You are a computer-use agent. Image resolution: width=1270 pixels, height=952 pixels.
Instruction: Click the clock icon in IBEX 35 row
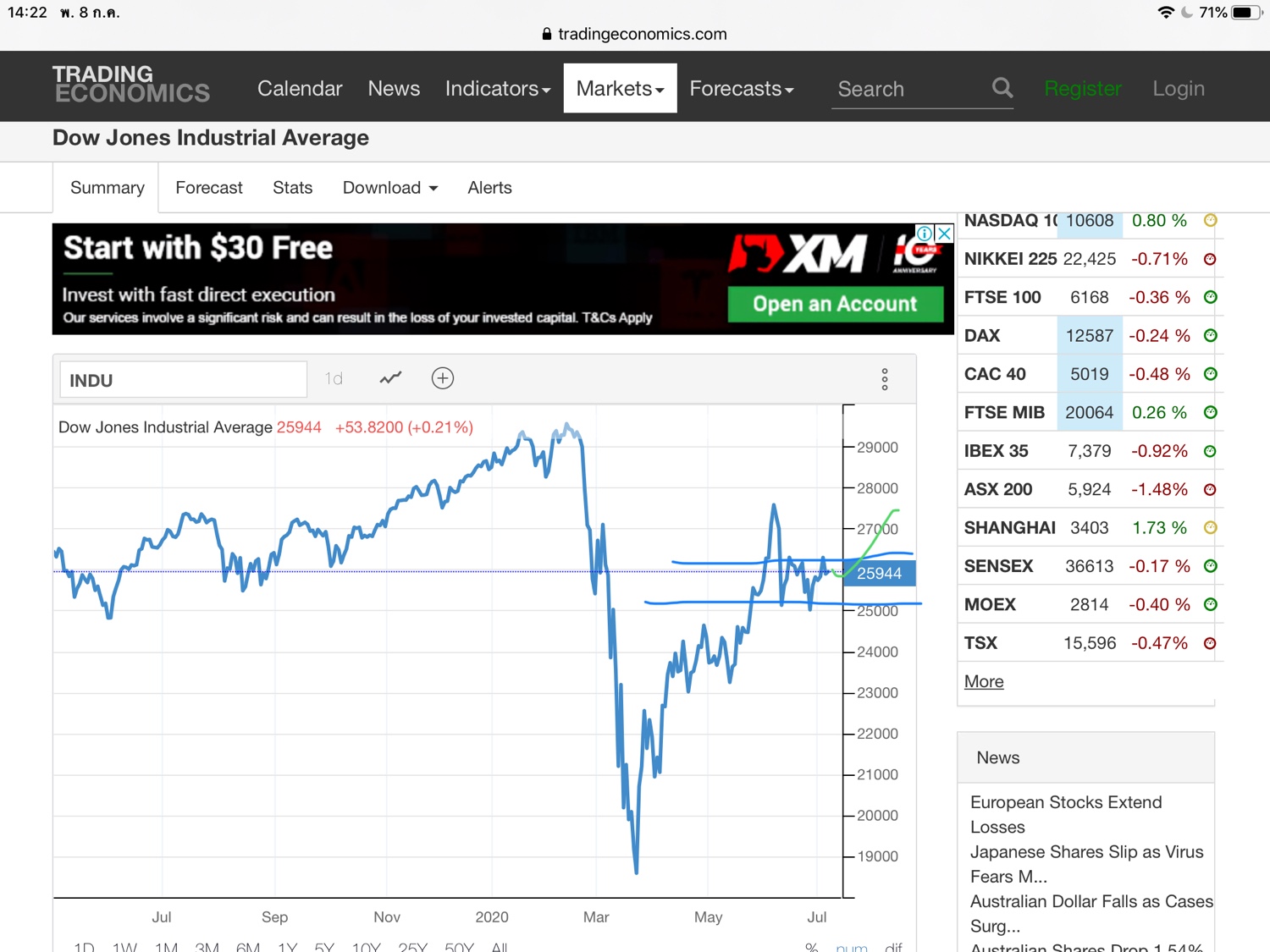[x=1210, y=451]
